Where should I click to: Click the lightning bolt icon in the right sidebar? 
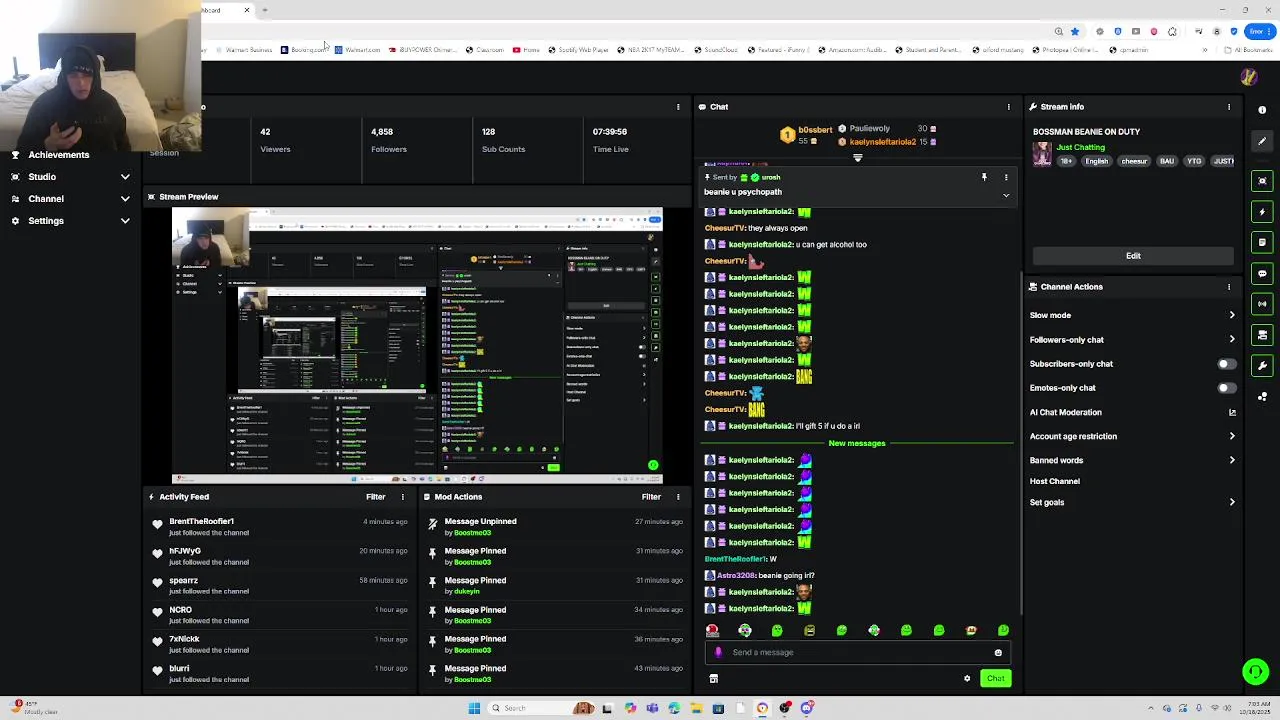[1262, 211]
